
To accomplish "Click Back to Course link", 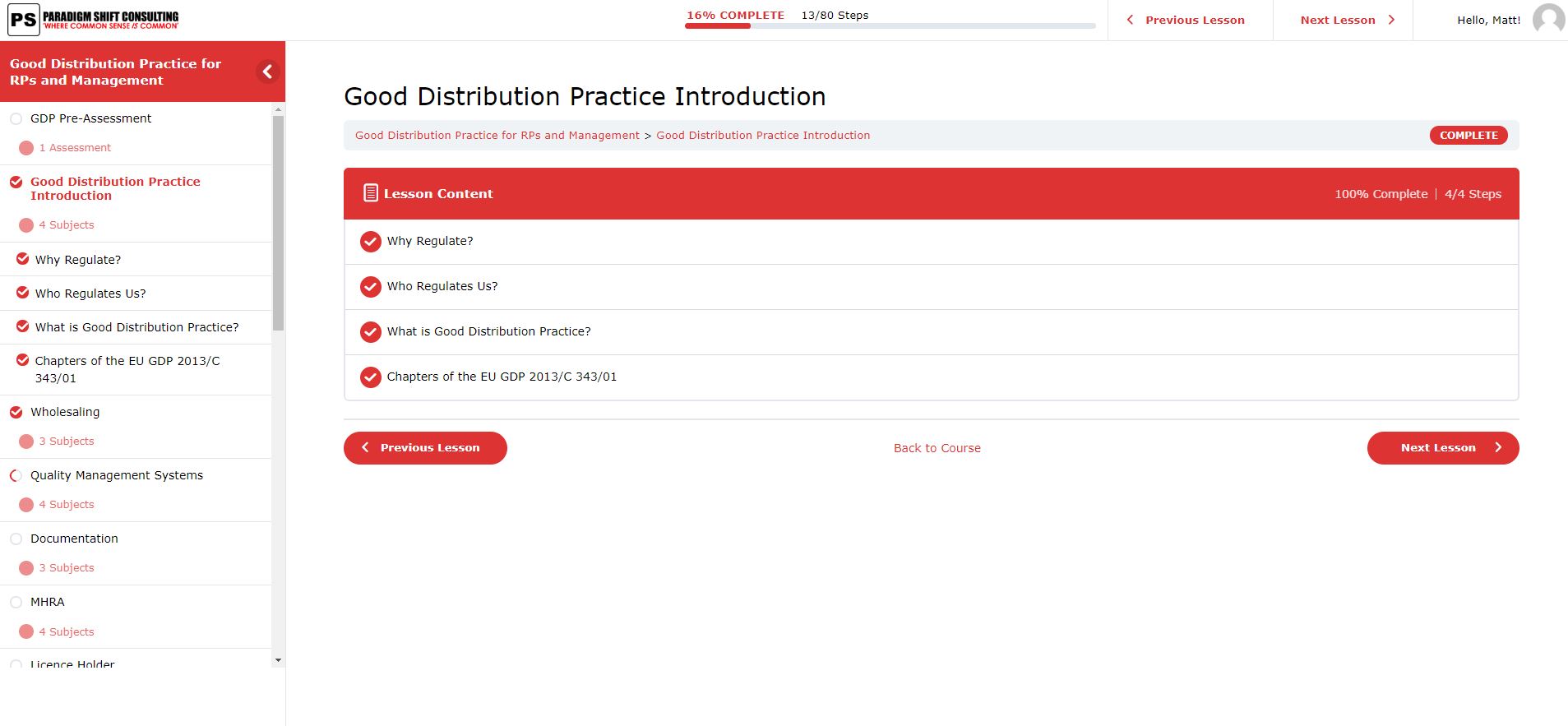I will 937,448.
